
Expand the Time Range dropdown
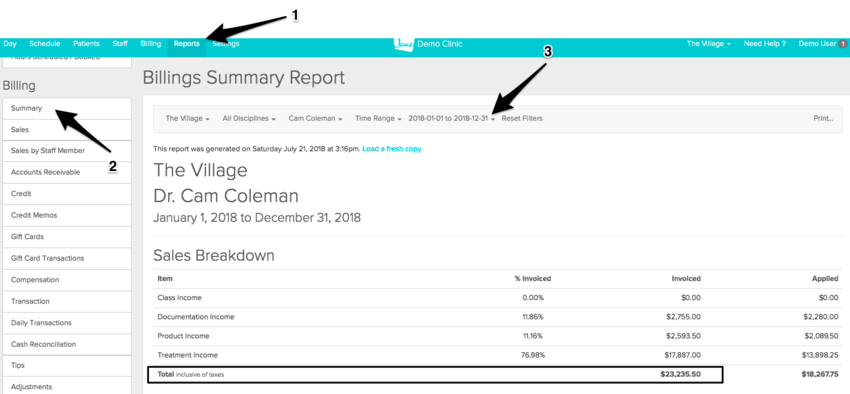pyautogui.click(x=378, y=118)
